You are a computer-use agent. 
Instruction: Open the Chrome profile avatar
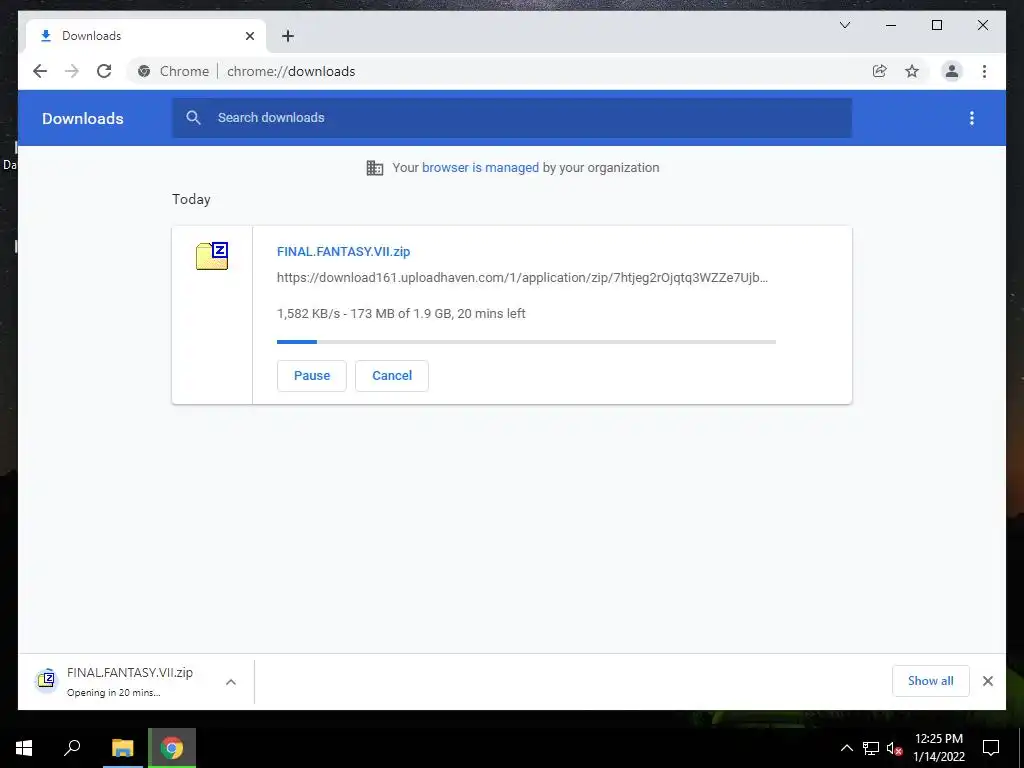[952, 71]
